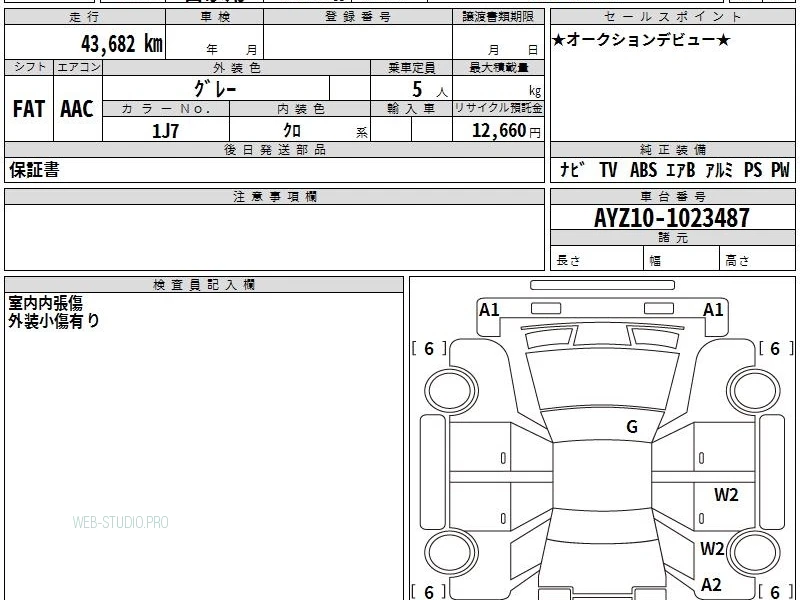Select the ★オークションデビュー★ sales point text

coord(641,40)
